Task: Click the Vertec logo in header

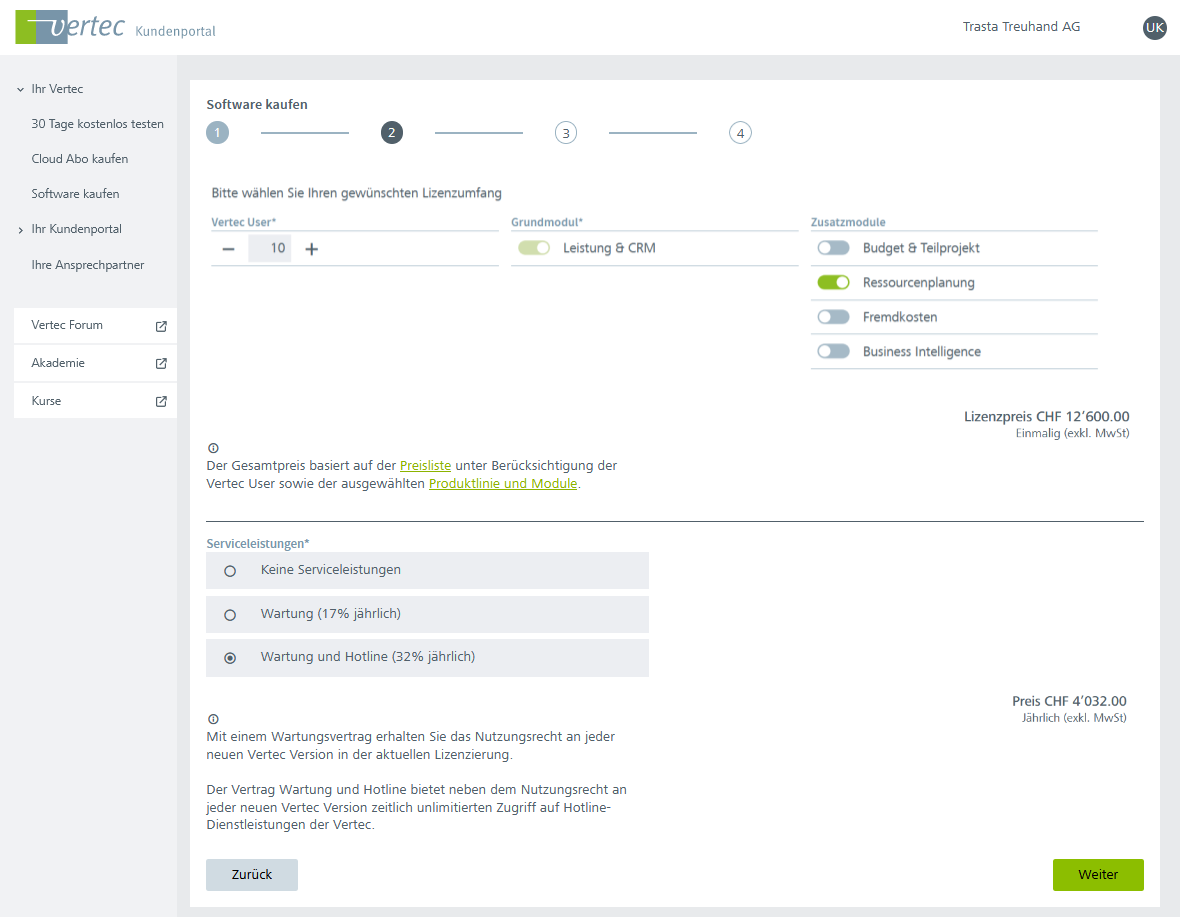Action: pos(70,27)
